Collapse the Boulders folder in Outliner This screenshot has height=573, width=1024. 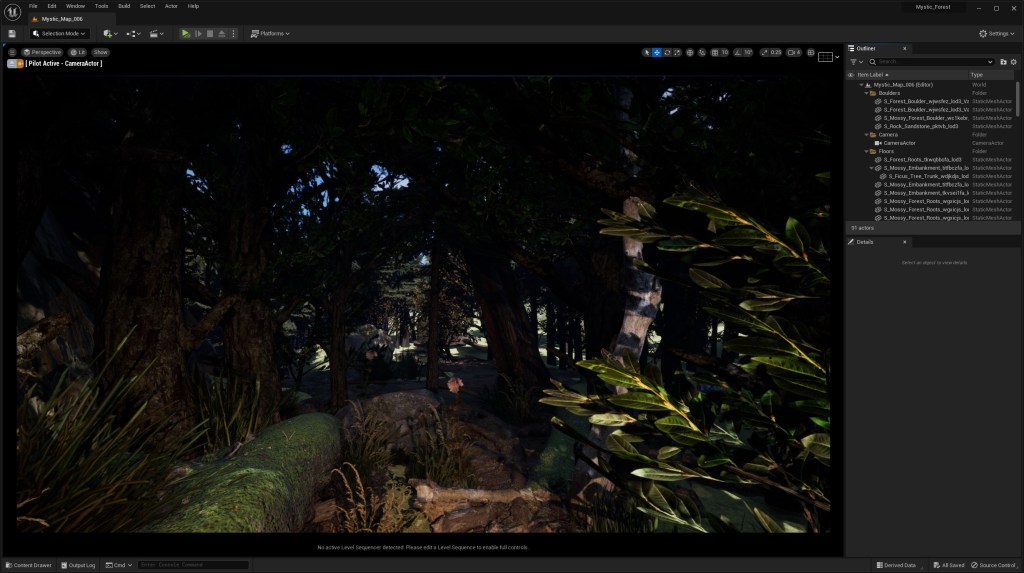point(866,93)
